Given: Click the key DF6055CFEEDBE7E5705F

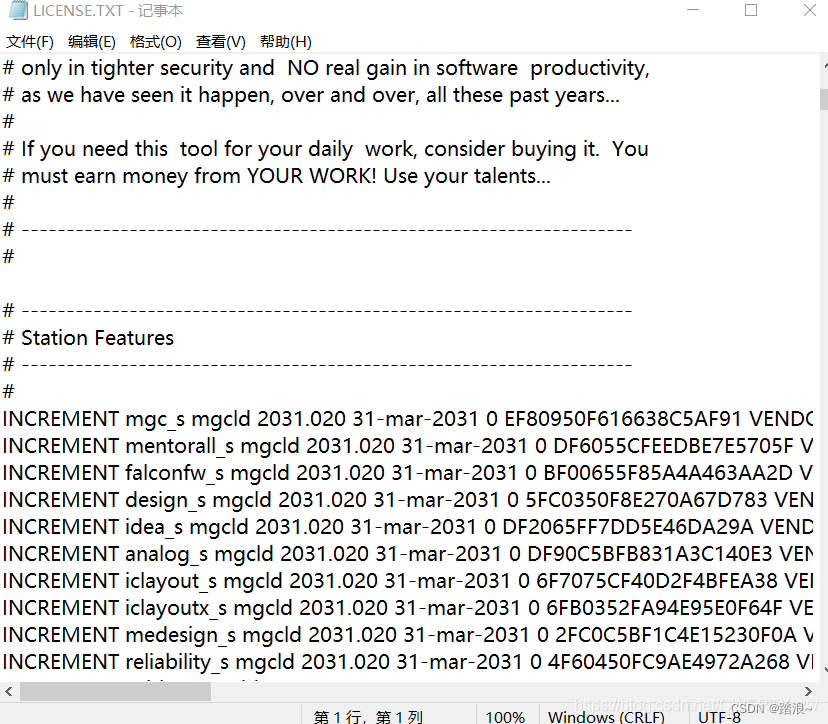Looking at the screenshot, I should 673,446.
